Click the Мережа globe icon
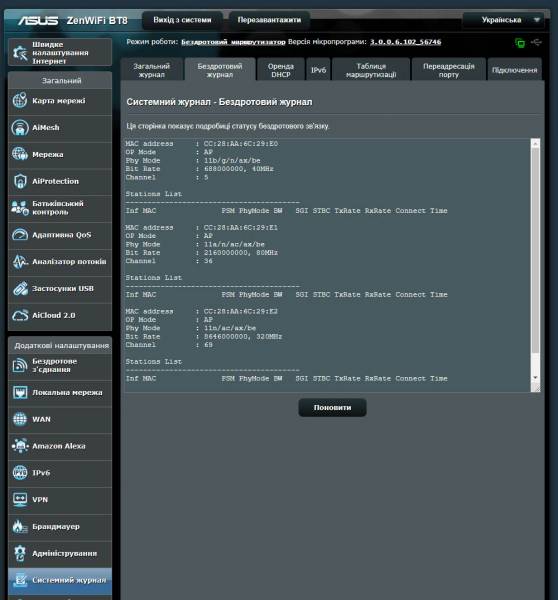This screenshot has height=600, width=558. coord(20,154)
